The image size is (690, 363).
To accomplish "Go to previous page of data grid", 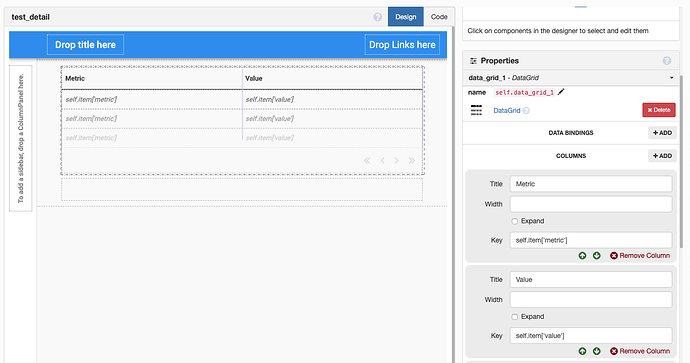I will tap(382, 161).
